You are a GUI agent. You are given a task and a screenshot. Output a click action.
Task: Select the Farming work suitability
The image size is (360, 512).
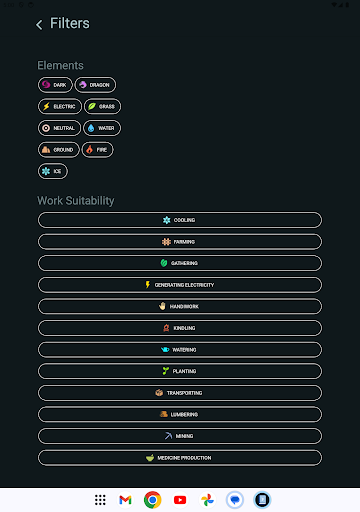pos(180,242)
